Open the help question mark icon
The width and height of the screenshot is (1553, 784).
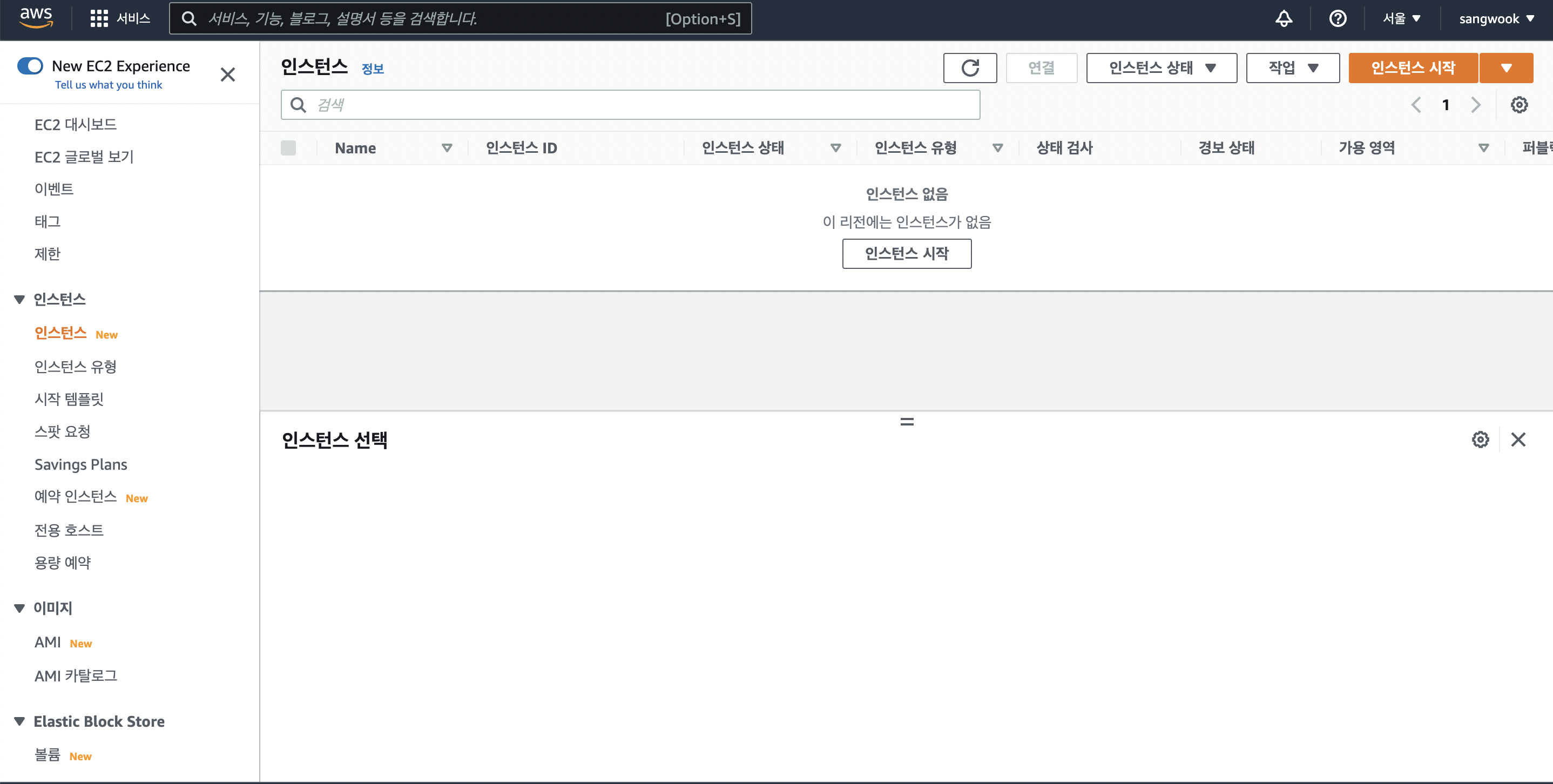click(x=1337, y=19)
